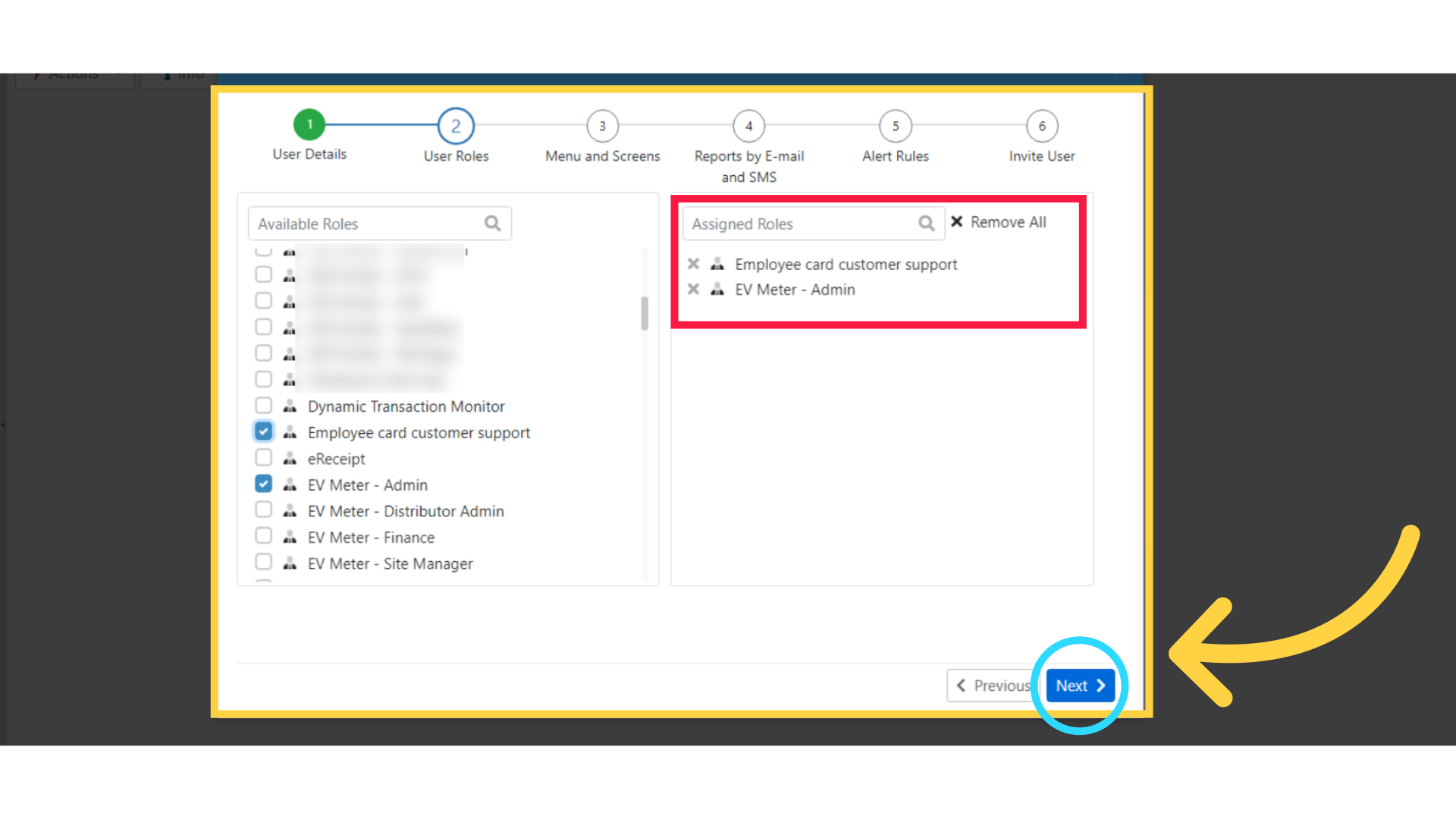Click the Assigned Roles search magnifier icon

coord(927,224)
